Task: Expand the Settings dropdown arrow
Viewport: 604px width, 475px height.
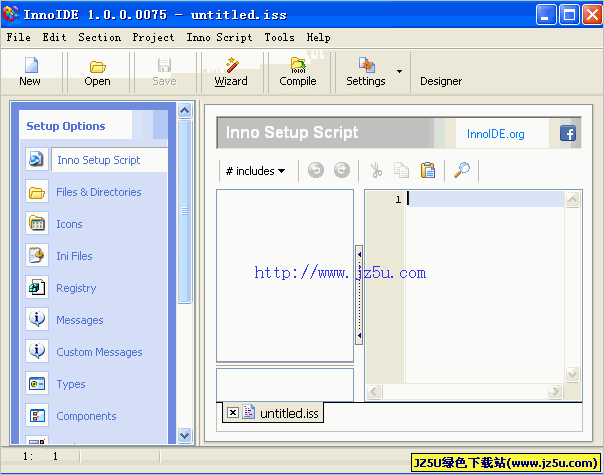Action: (x=399, y=71)
